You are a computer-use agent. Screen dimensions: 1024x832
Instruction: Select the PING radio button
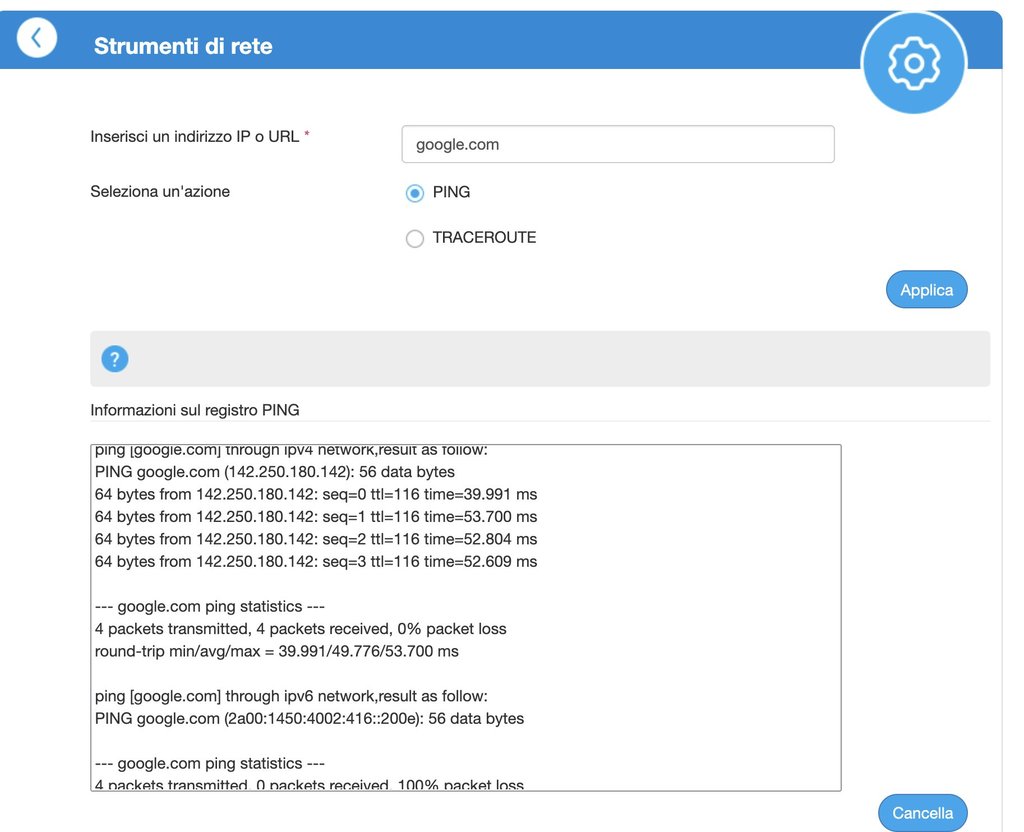(415, 193)
